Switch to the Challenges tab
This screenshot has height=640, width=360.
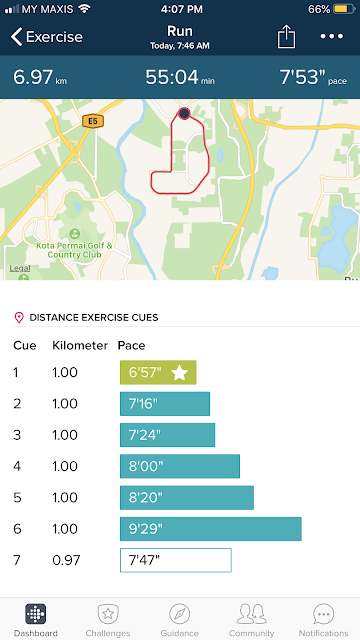(108, 620)
